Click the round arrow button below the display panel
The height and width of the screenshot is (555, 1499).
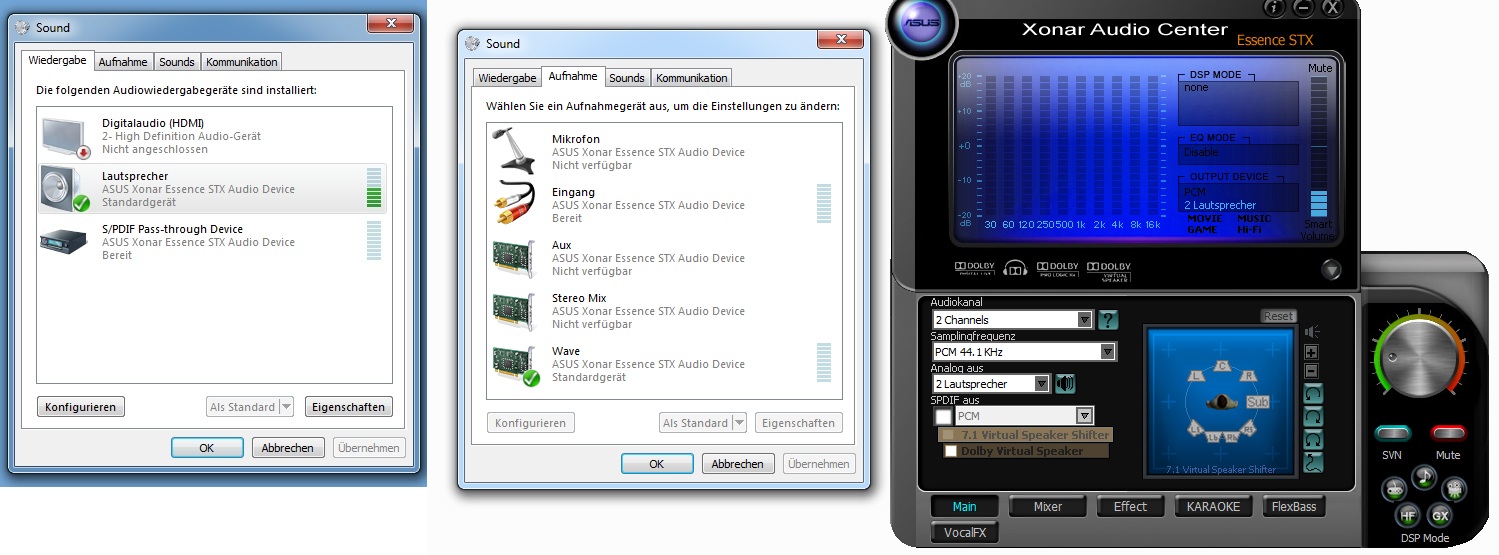[1330, 269]
